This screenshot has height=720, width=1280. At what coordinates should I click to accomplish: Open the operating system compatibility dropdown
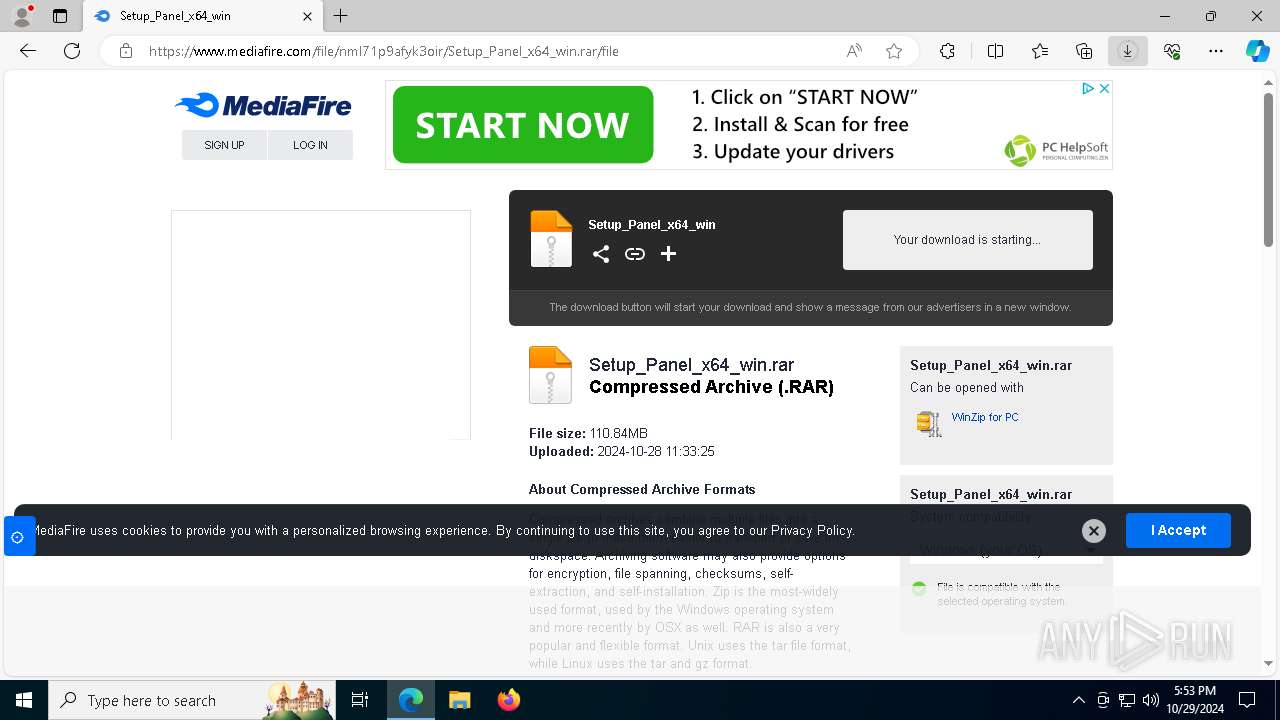click(1006, 550)
